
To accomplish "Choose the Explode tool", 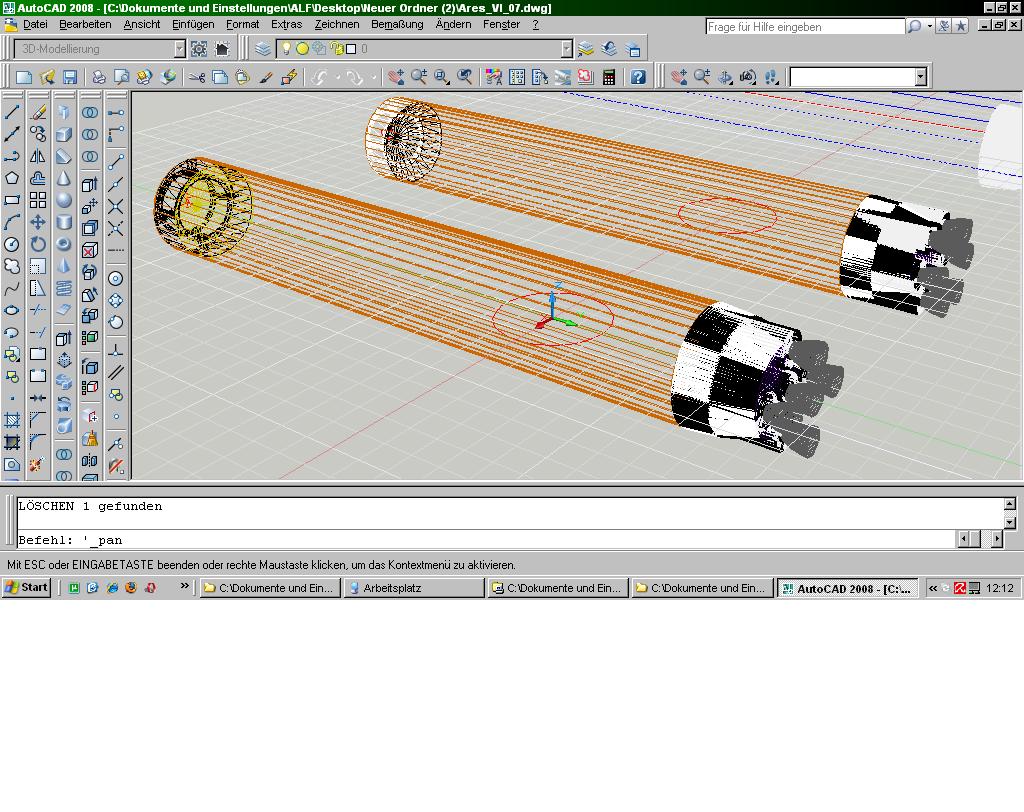I will point(36,464).
